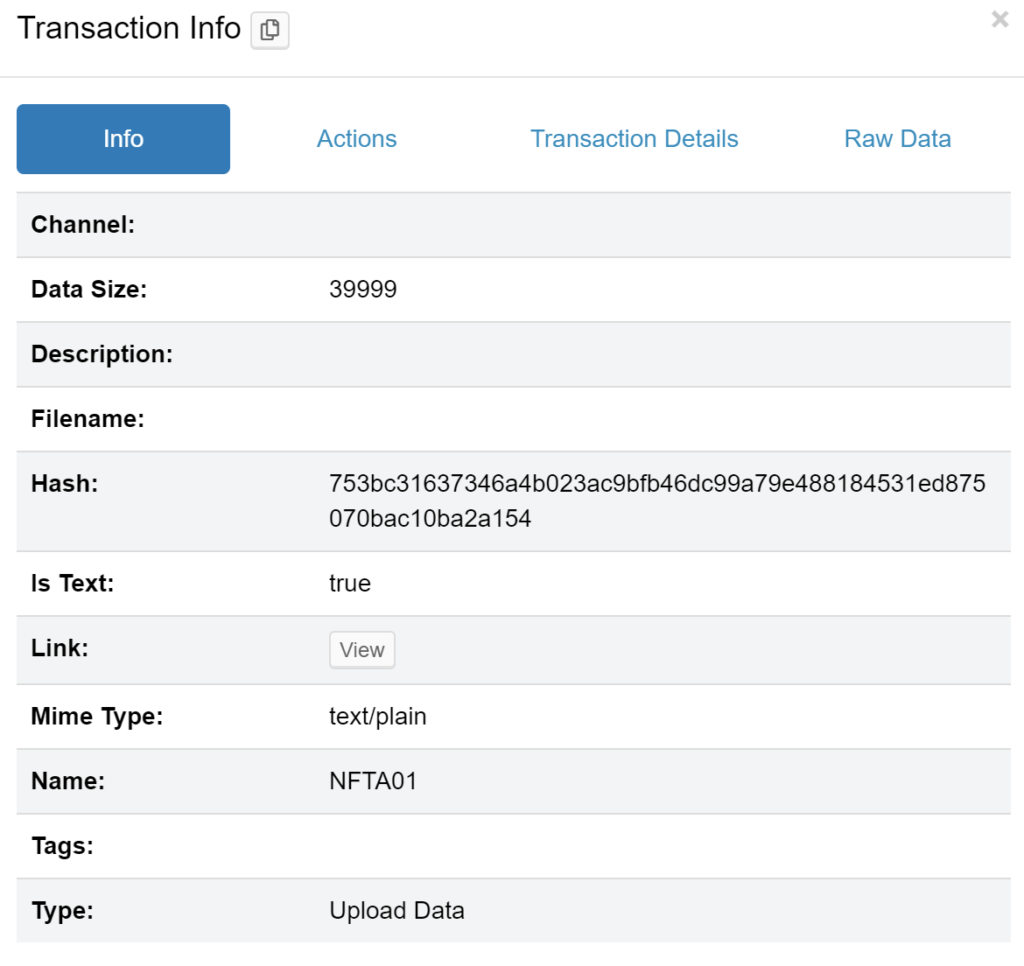Click the Filename row label
This screenshot has height=966, width=1024.
[90, 419]
